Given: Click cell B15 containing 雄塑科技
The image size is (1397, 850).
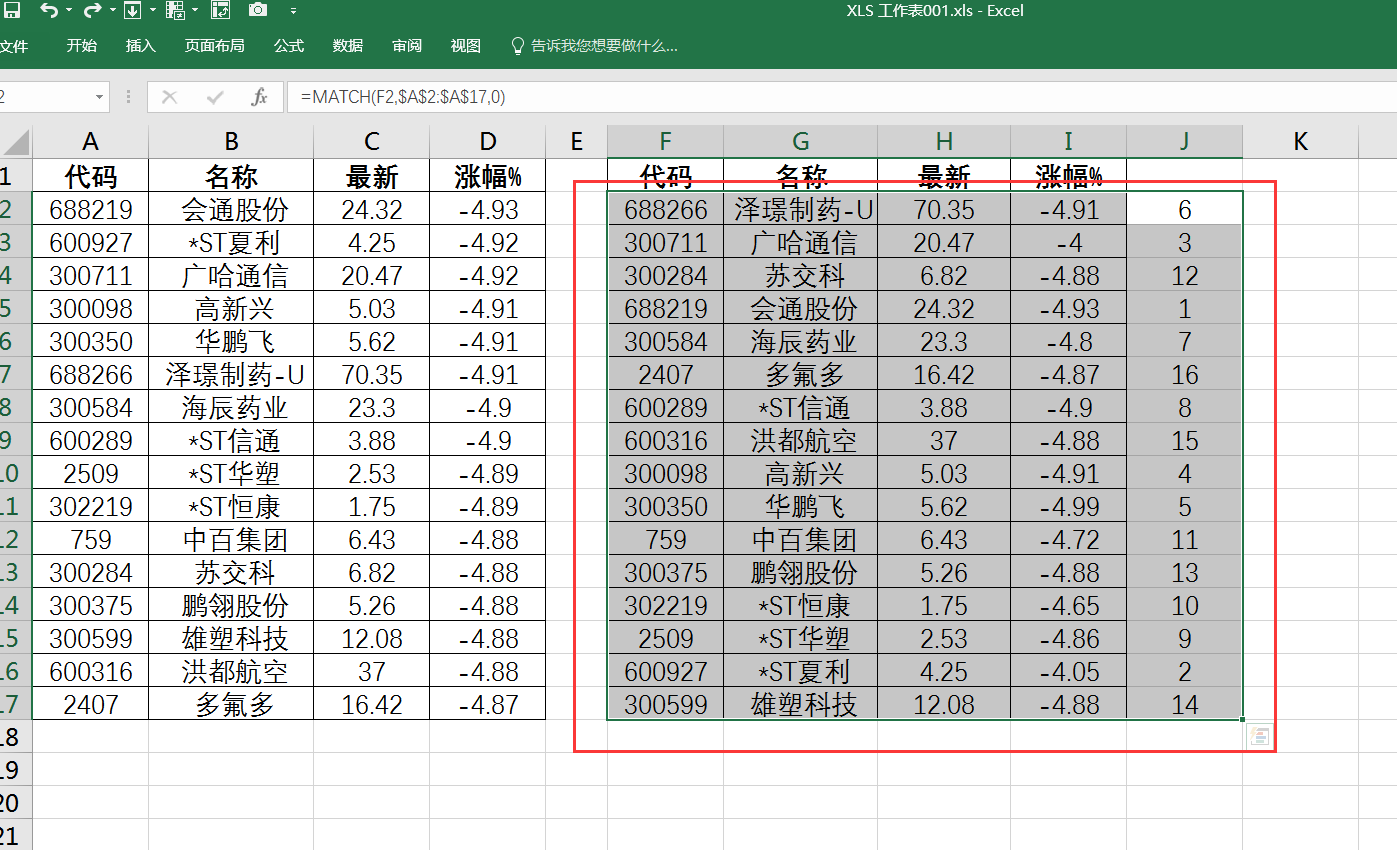Looking at the screenshot, I should (x=231, y=638).
